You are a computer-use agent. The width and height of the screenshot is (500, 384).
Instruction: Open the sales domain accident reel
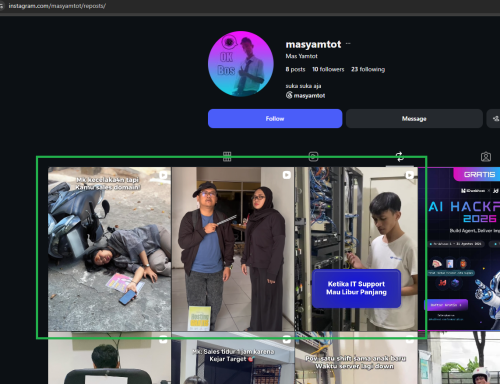click(109, 249)
